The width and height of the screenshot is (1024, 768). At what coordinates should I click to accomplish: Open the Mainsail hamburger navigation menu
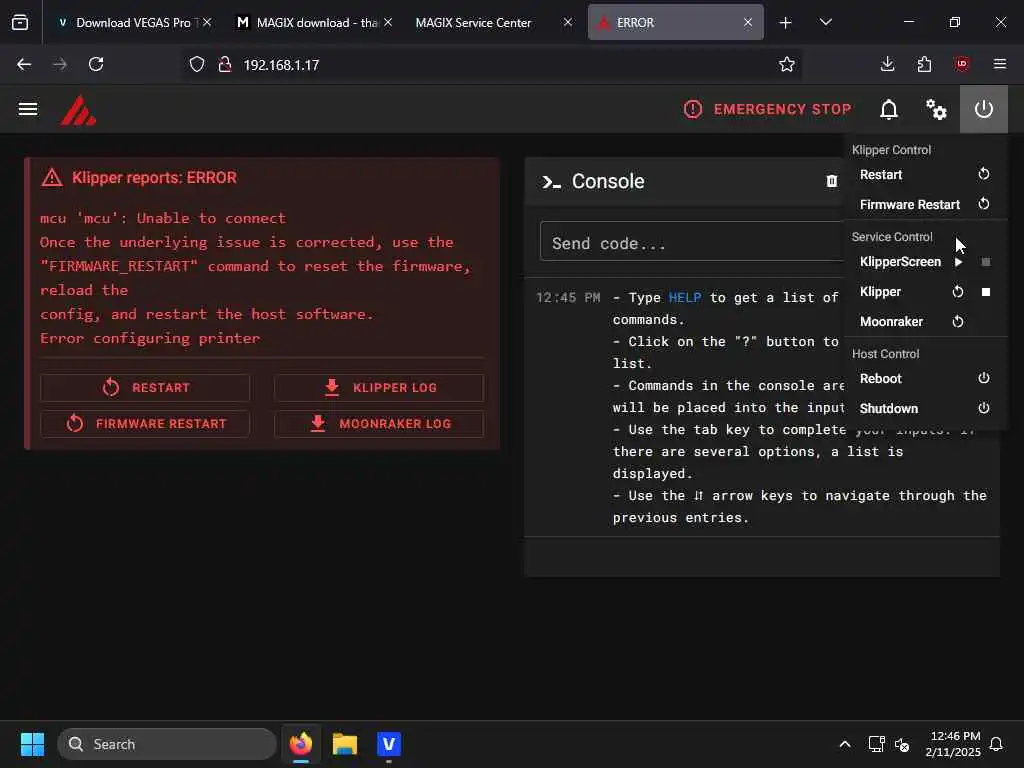tap(27, 109)
